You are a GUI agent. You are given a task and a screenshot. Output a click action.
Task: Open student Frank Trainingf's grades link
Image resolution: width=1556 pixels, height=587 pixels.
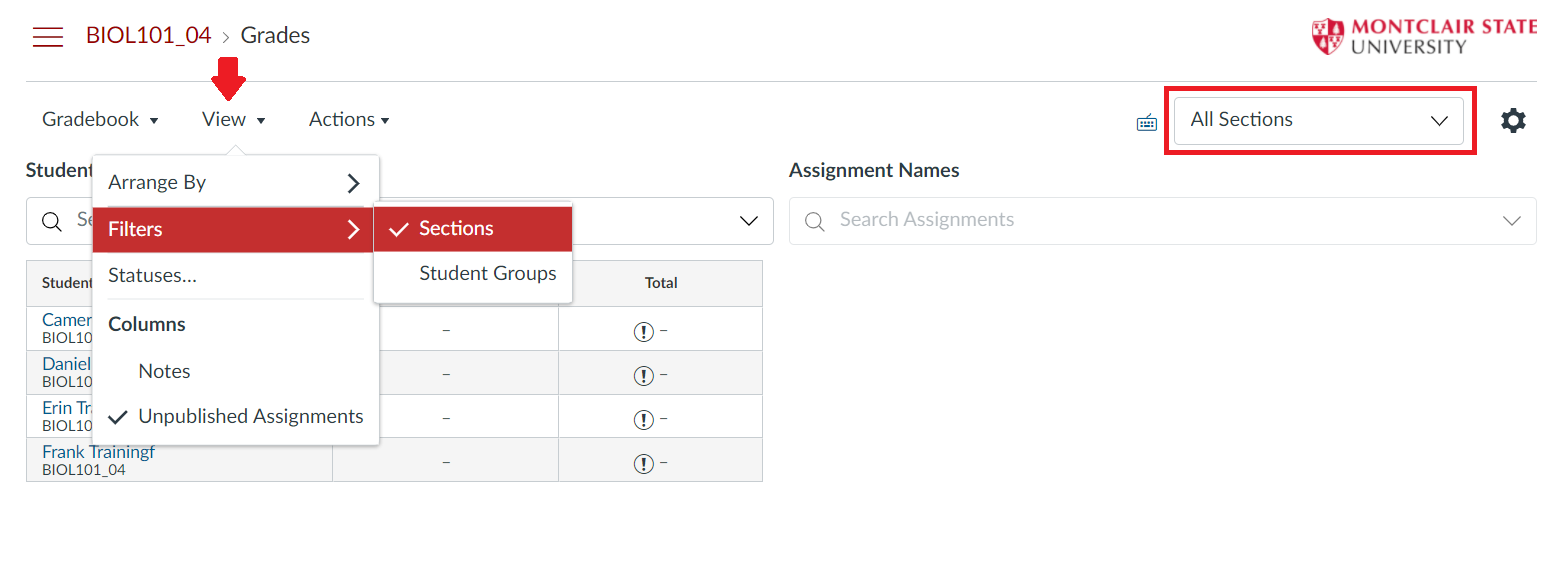[x=98, y=451]
